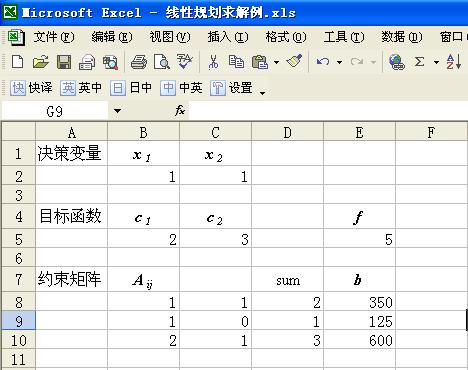Expand the Name Box dropdown arrow
468x370 pixels.
[117, 111]
